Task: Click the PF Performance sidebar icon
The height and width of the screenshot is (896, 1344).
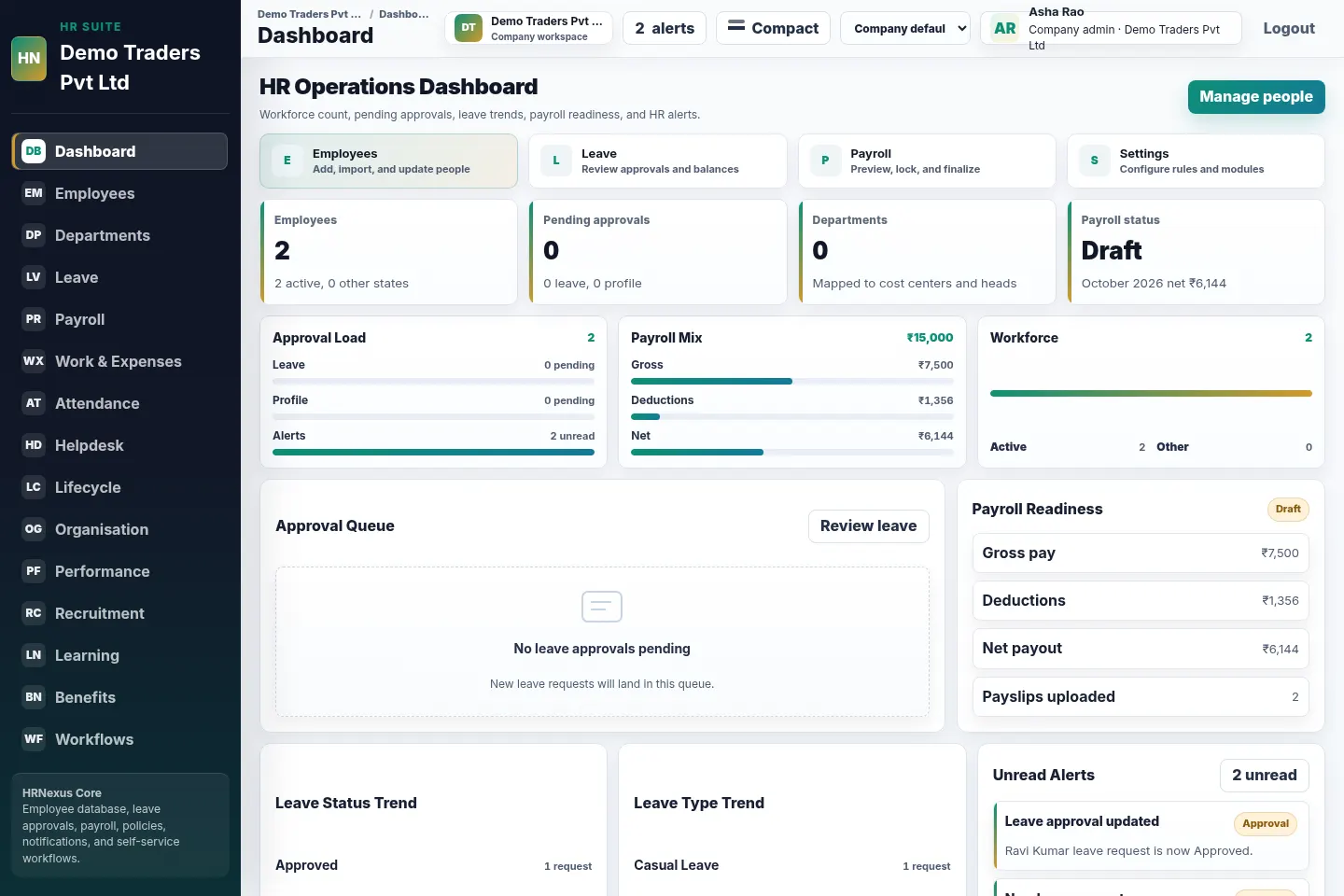Action: coord(34,571)
